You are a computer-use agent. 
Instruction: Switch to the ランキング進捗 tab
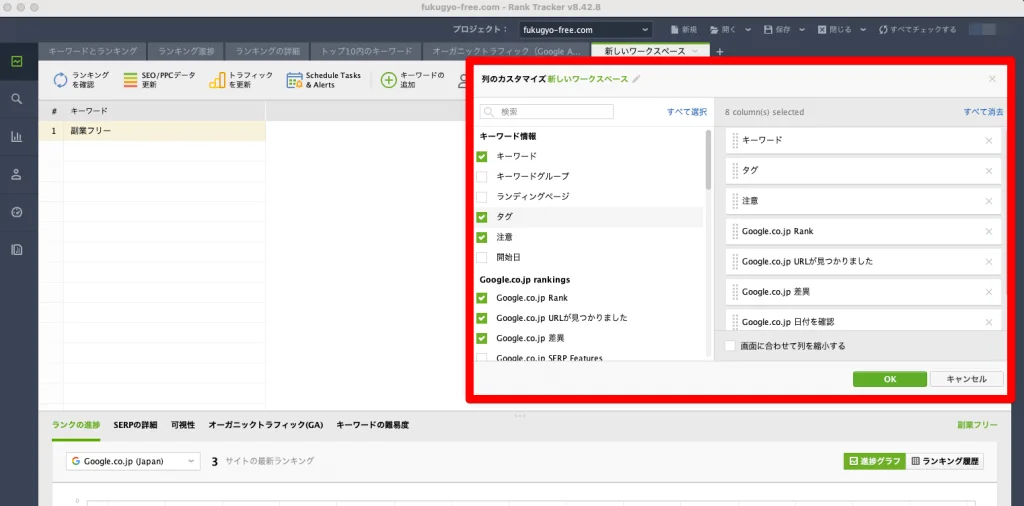(x=186, y=51)
